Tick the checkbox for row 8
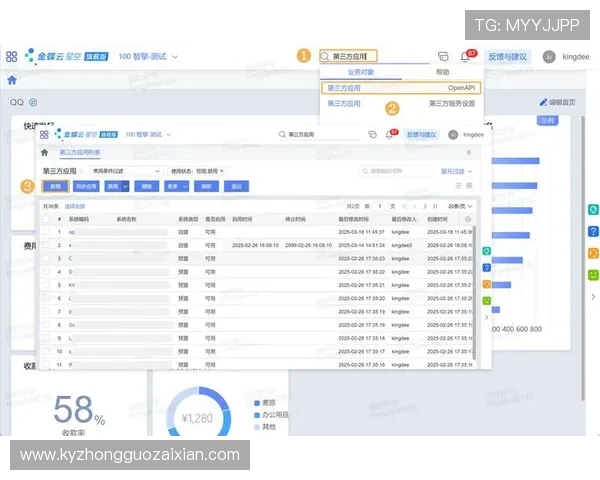Screen dimensions: 600x480 click(46, 325)
